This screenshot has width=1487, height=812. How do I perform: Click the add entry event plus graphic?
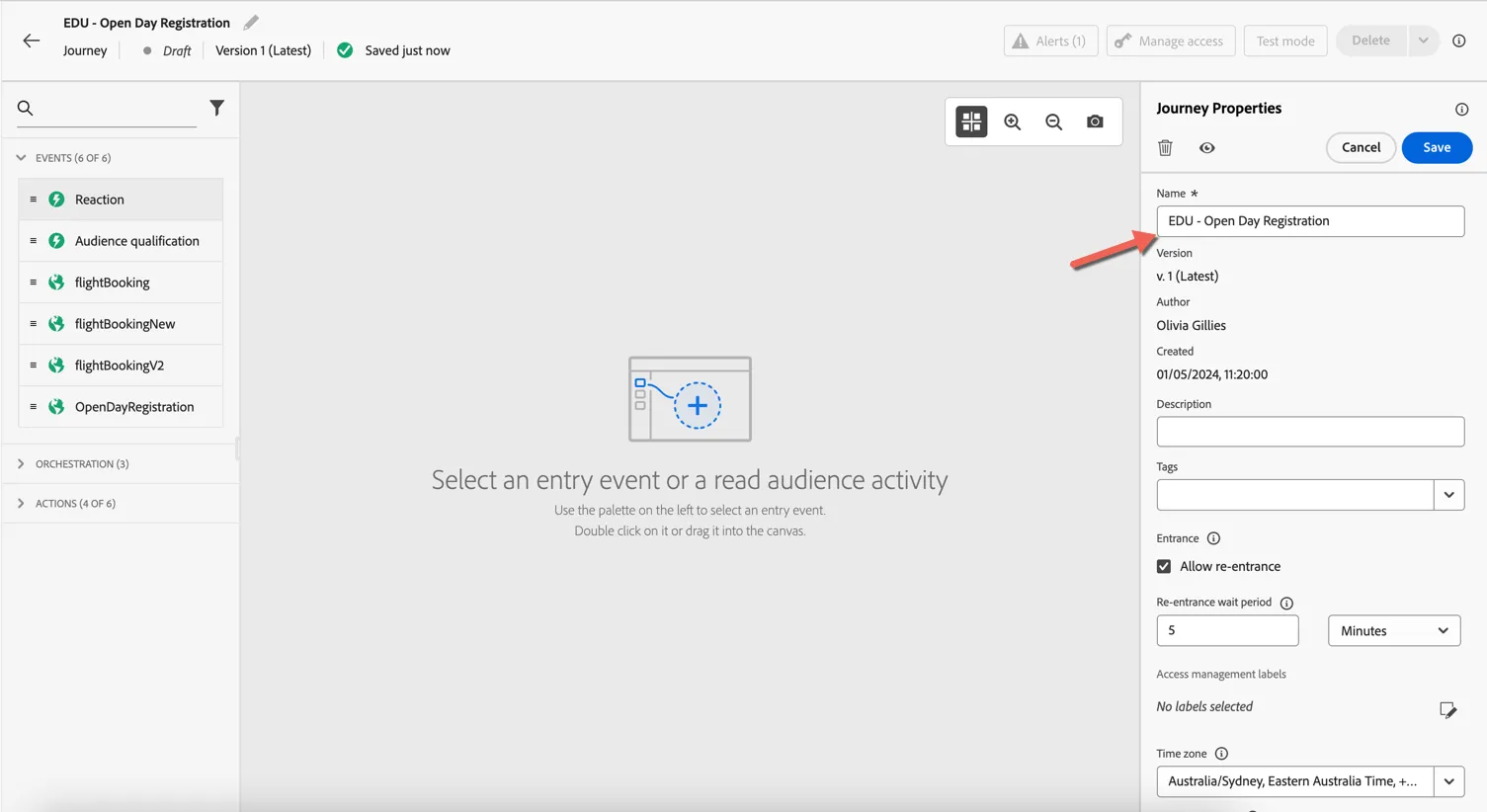point(698,405)
